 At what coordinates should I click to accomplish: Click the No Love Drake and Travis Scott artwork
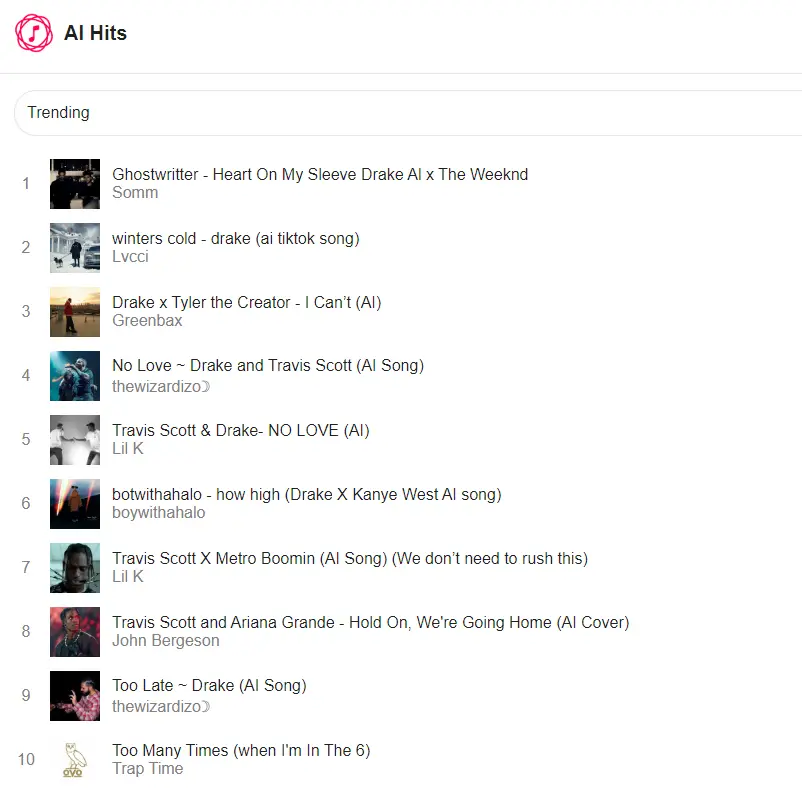tap(75, 376)
